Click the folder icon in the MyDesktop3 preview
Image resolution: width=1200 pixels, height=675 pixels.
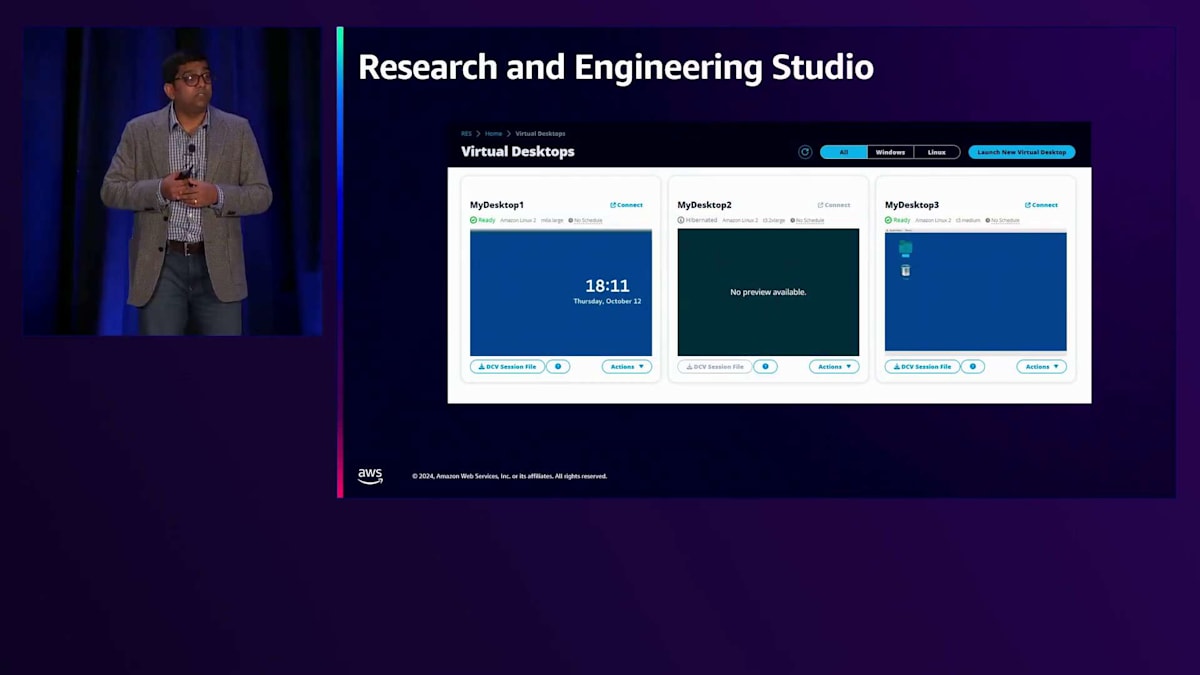coord(906,248)
